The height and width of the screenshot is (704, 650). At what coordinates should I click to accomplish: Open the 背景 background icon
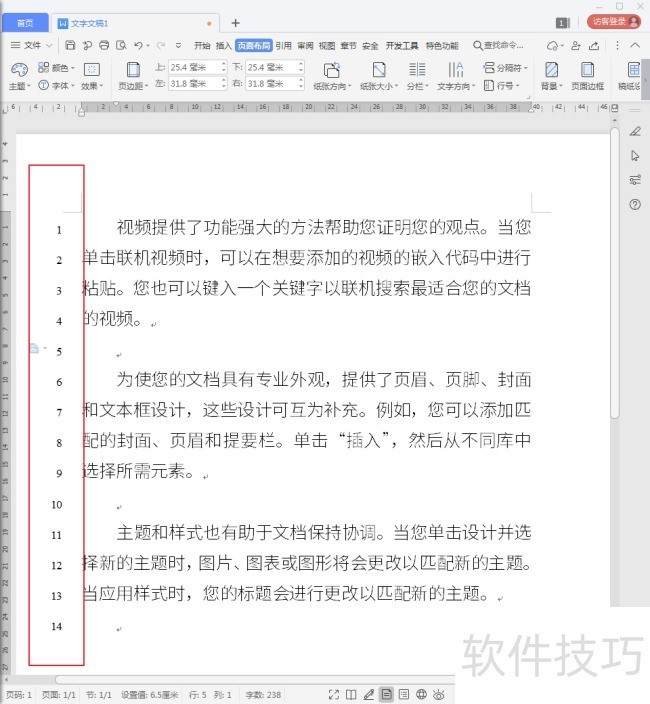(x=551, y=70)
